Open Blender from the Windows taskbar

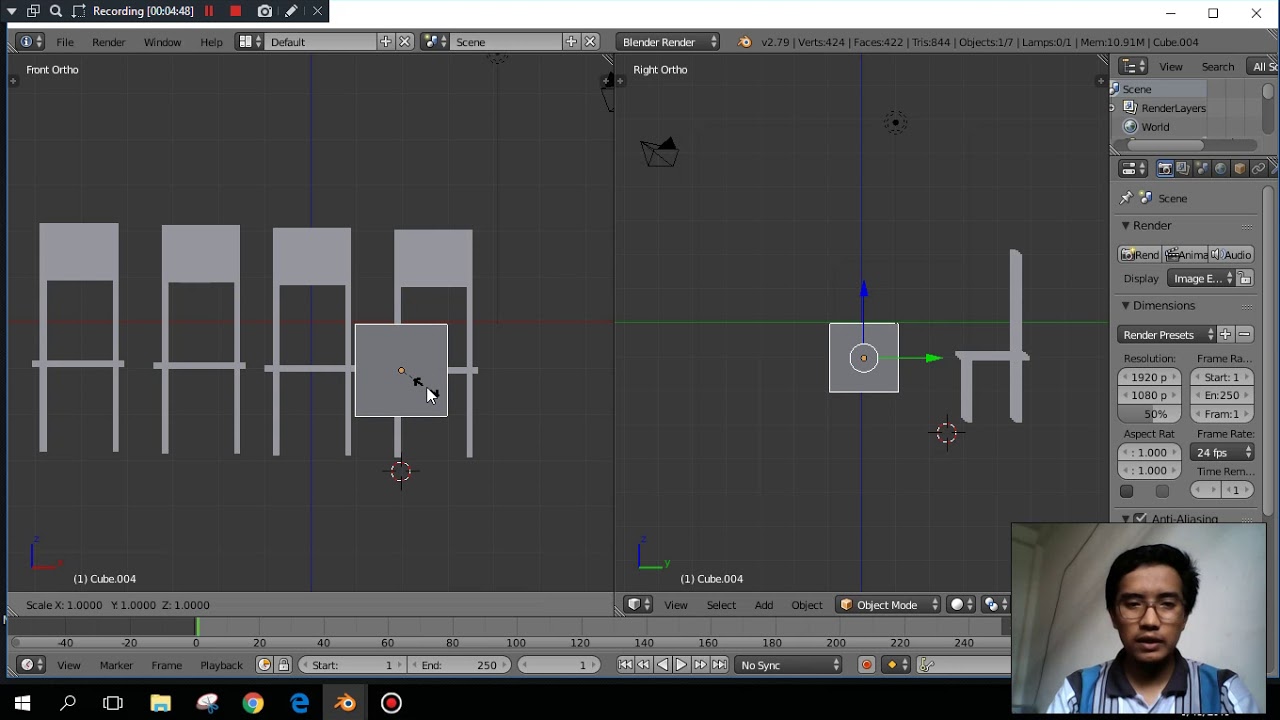(345, 703)
